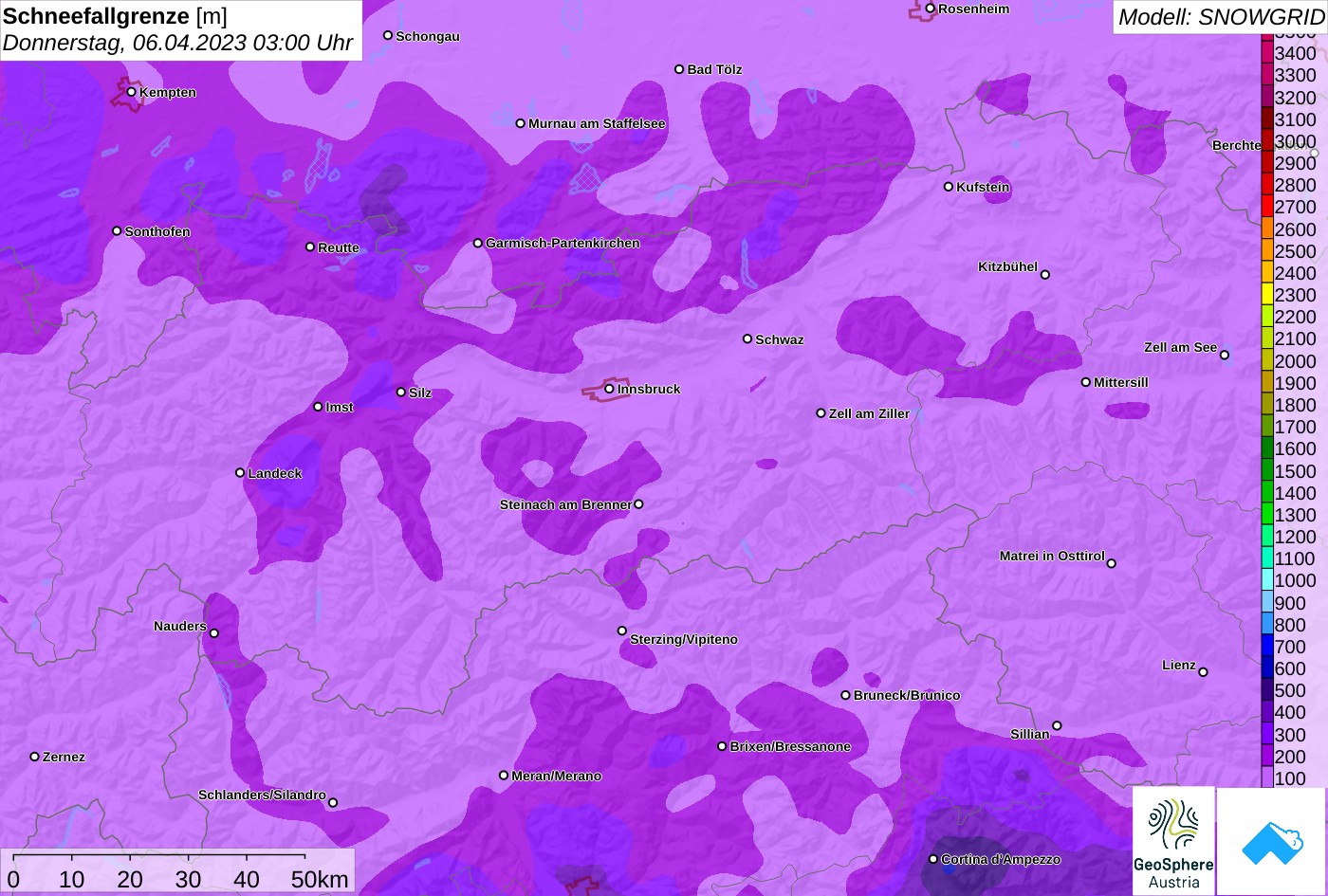Click the Schongau location marker
Screen dimensions: 1328x896
388,36
